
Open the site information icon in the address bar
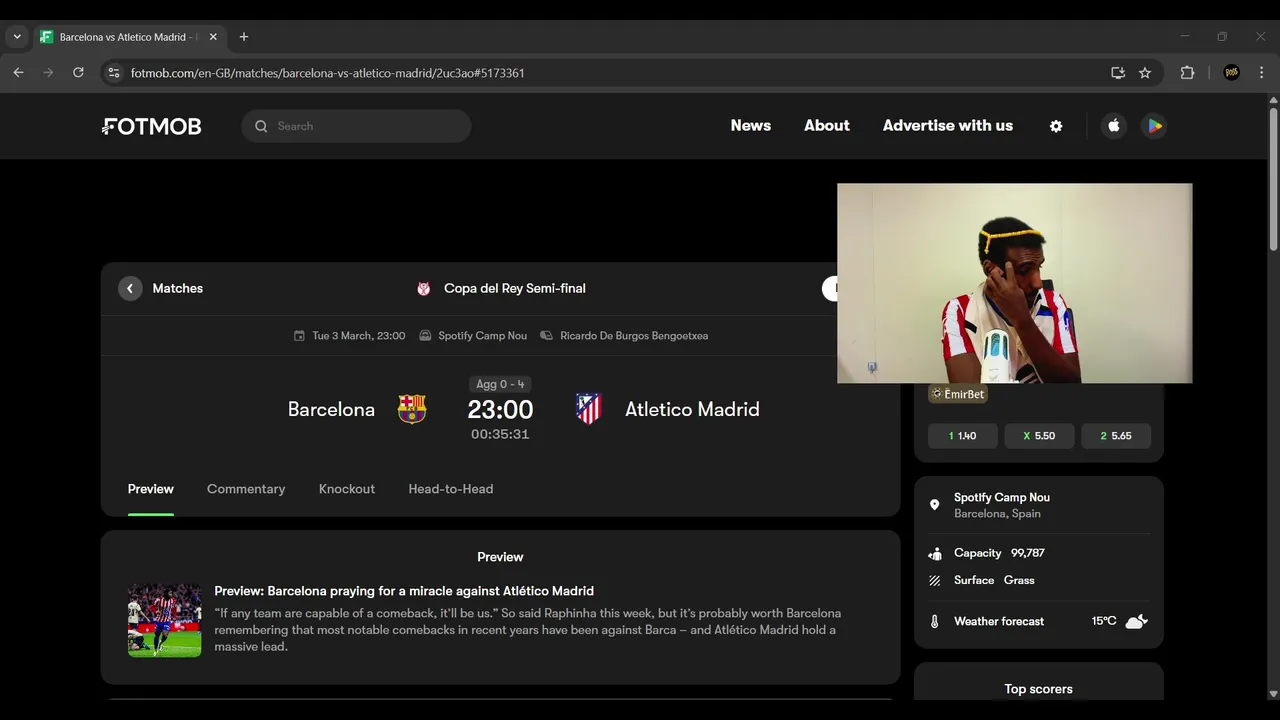(114, 73)
